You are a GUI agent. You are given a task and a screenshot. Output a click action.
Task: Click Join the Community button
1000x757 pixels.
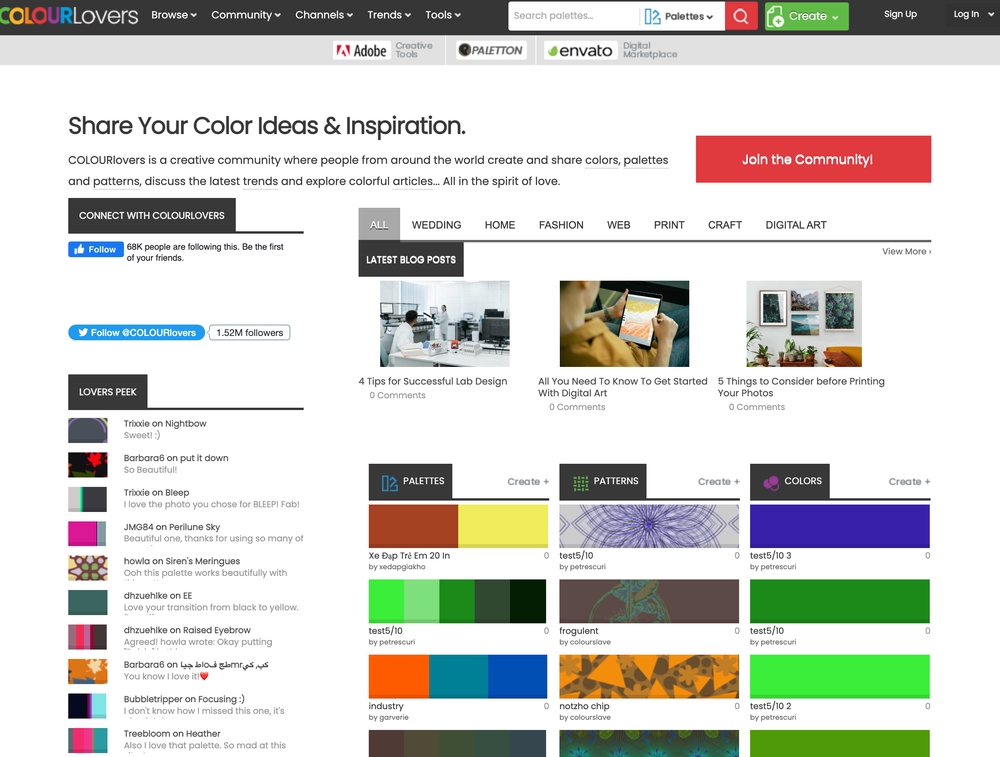tap(812, 159)
